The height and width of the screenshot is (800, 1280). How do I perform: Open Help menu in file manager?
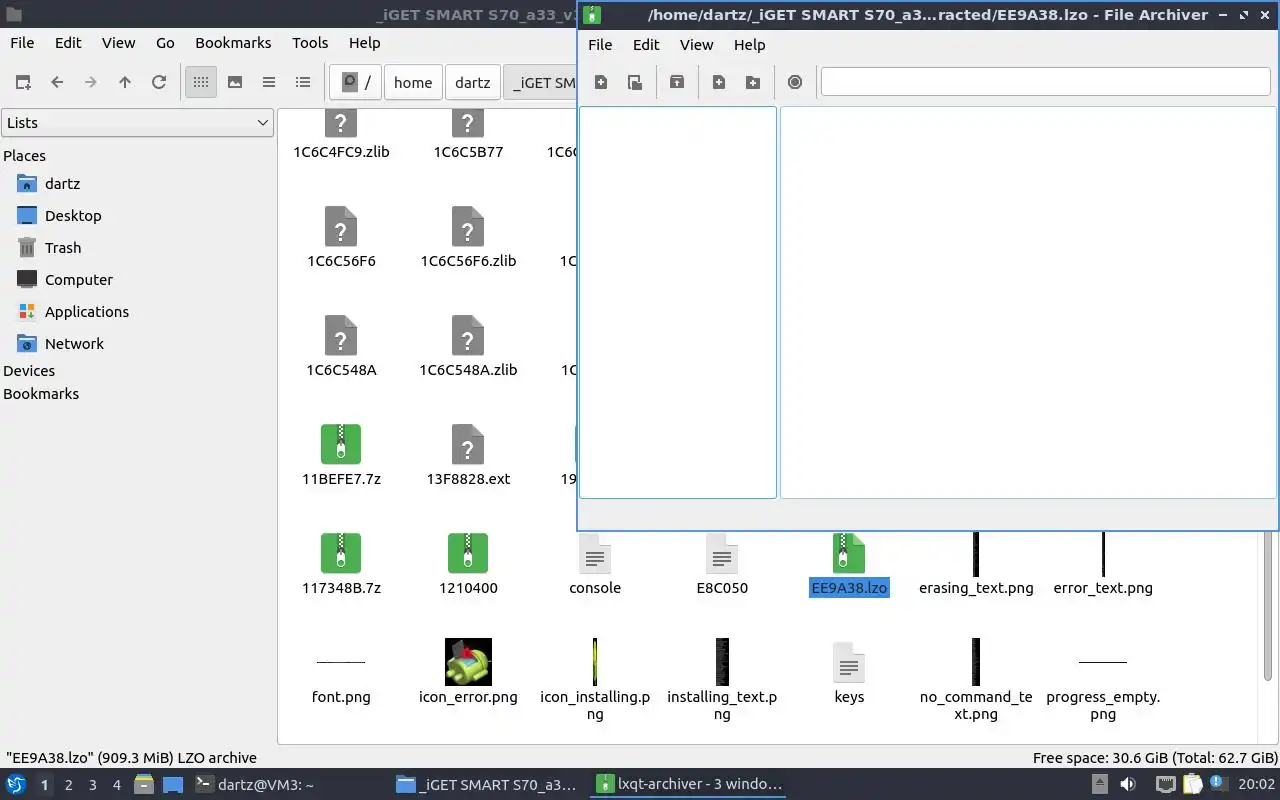click(x=364, y=43)
